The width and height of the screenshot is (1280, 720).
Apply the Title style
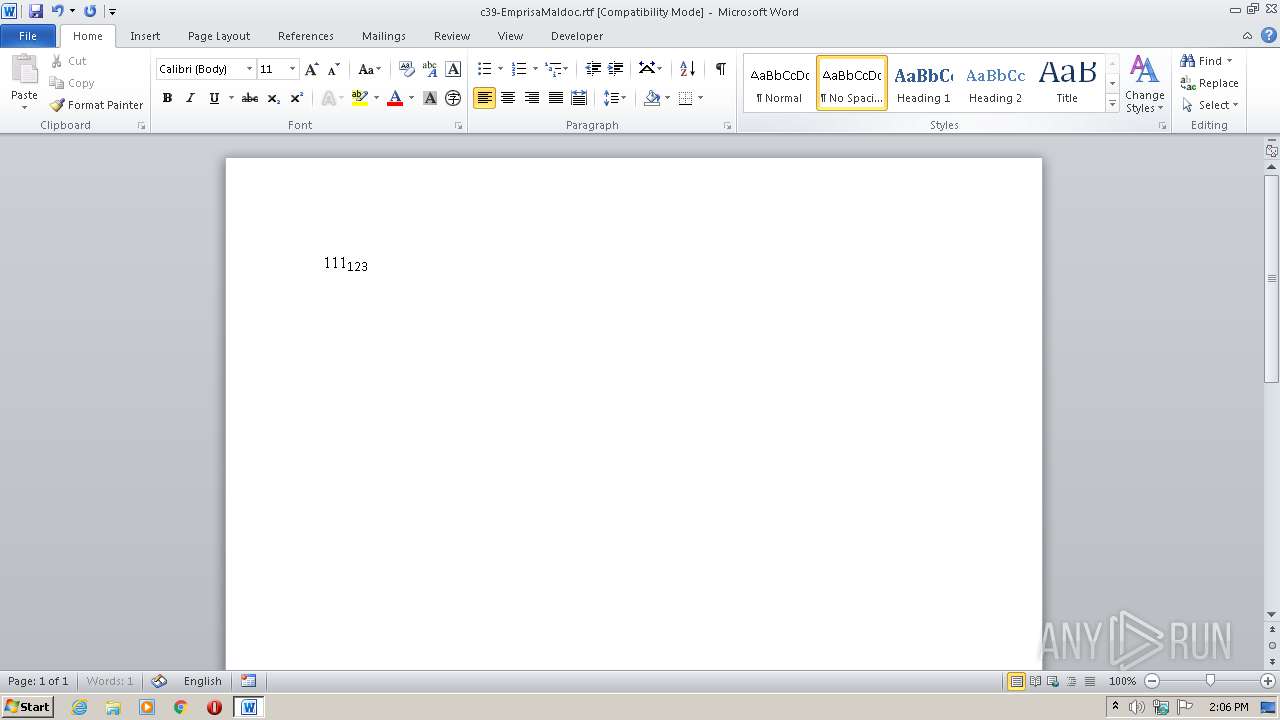coord(1067,83)
